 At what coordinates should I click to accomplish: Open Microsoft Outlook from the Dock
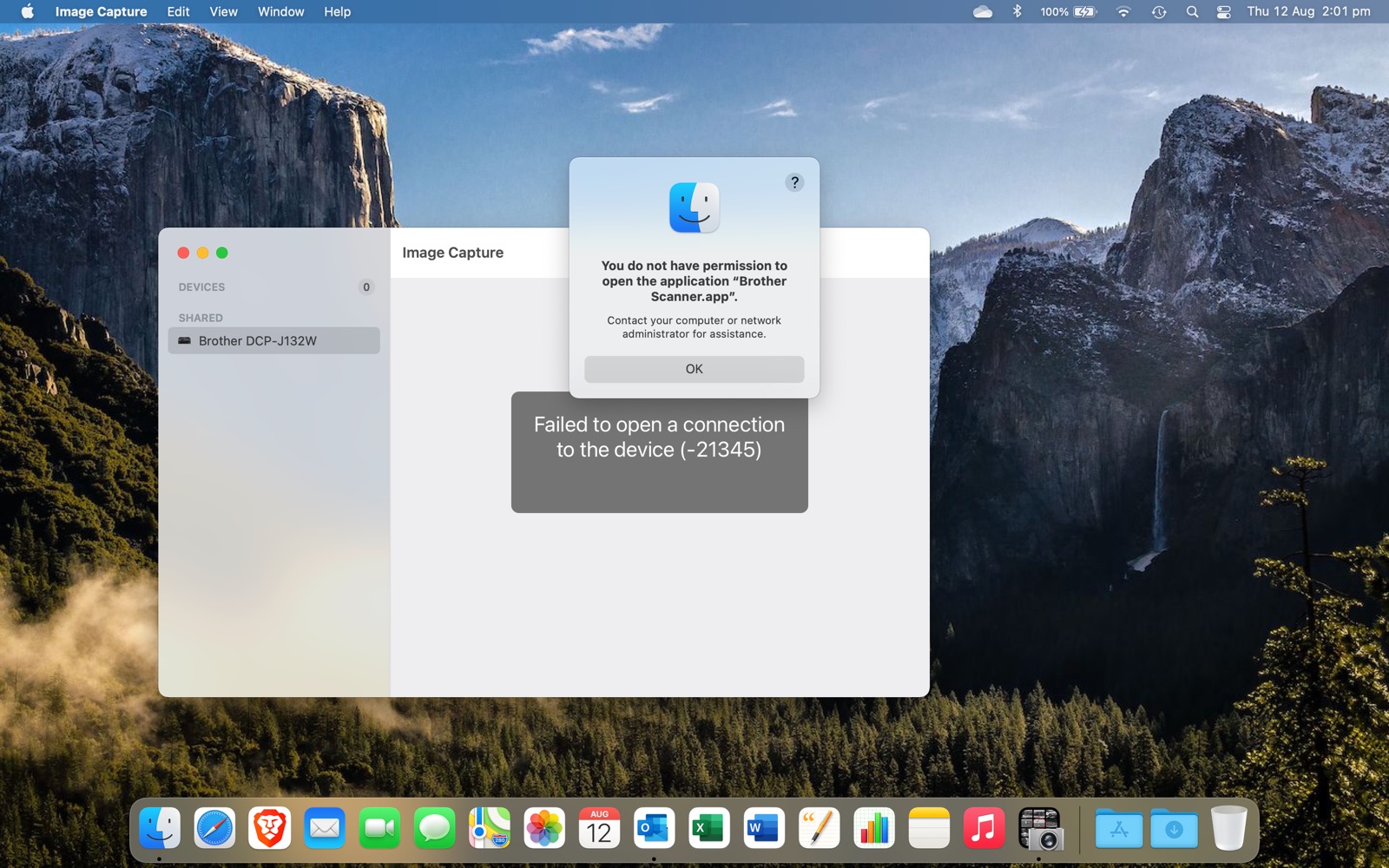click(654, 829)
